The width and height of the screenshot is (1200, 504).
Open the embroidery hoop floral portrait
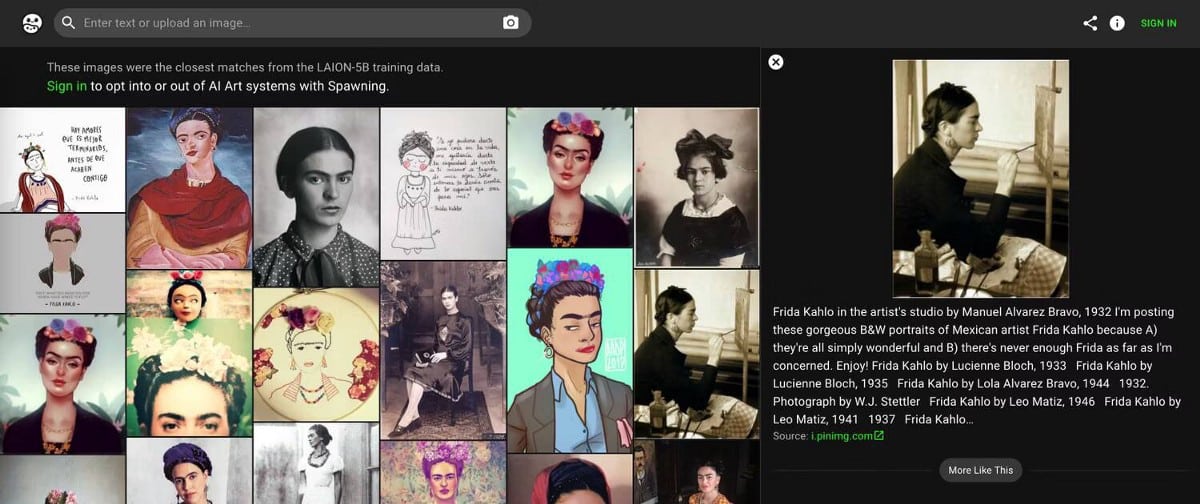(316, 354)
